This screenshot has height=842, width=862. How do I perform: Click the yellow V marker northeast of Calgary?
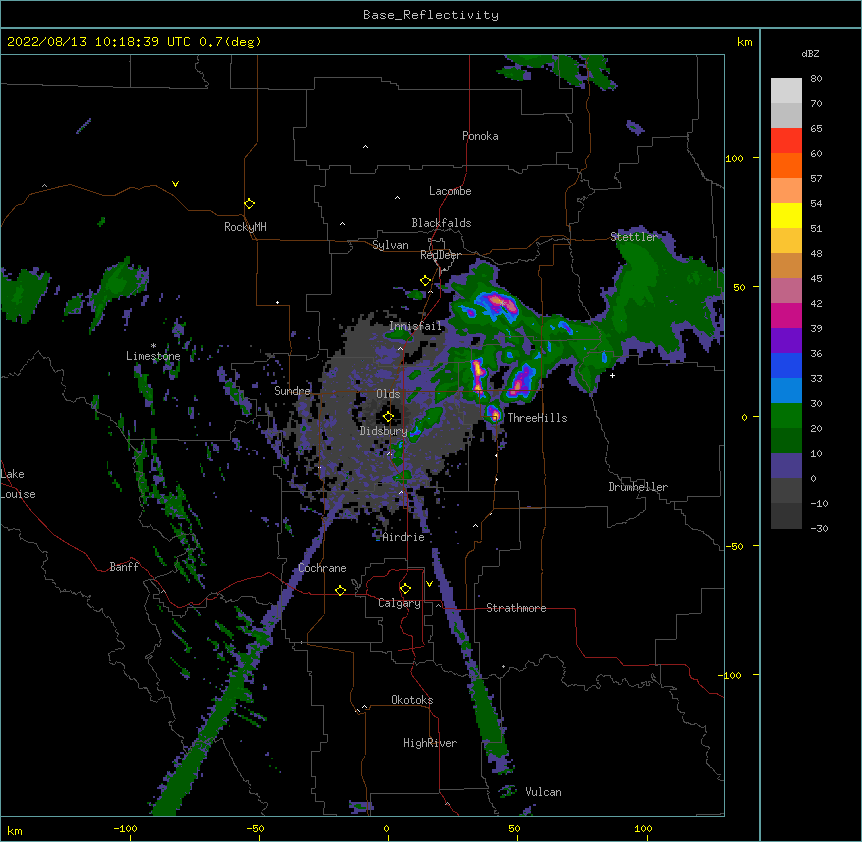click(x=429, y=584)
